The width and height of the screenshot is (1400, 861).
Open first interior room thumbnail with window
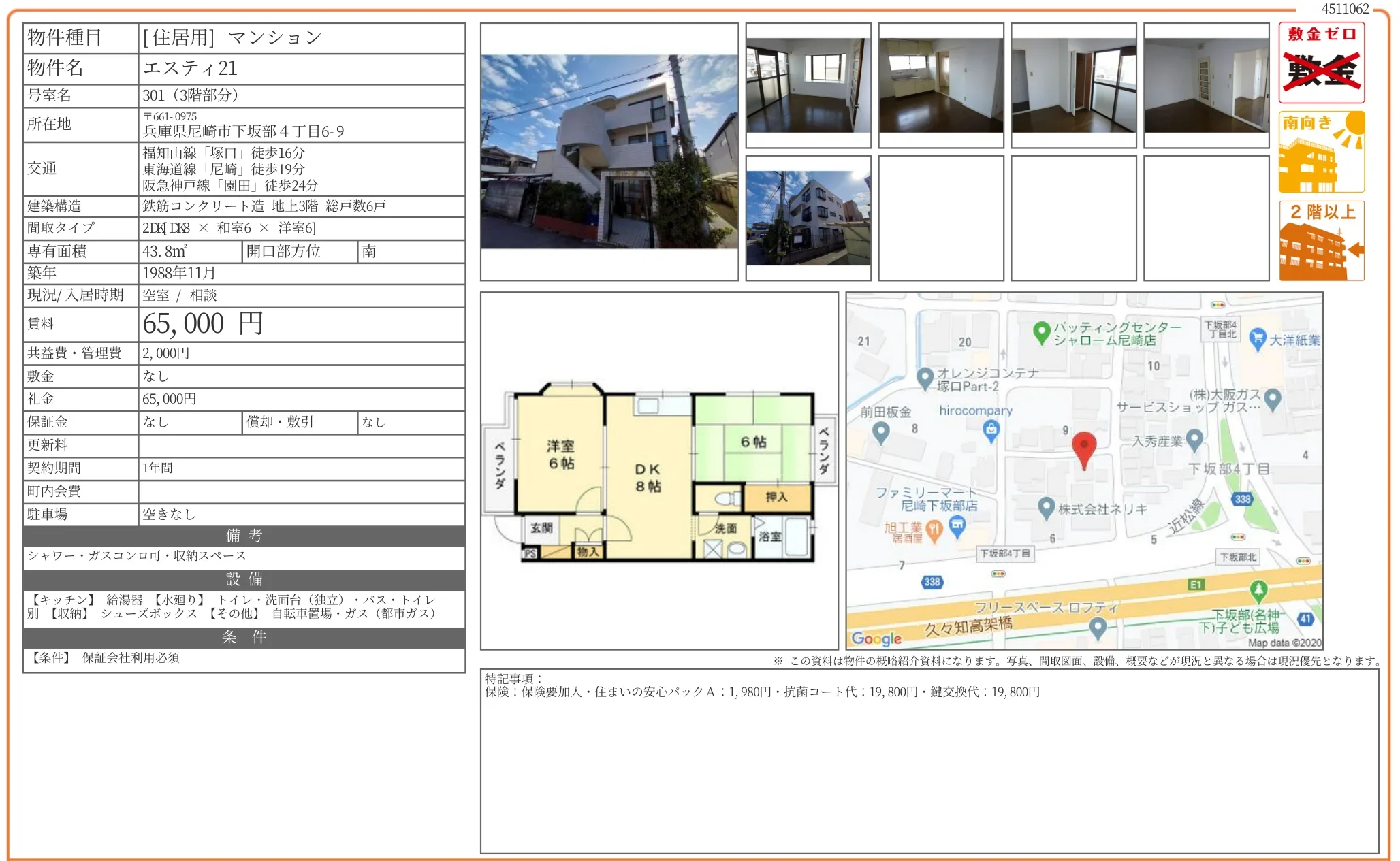click(808, 85)
